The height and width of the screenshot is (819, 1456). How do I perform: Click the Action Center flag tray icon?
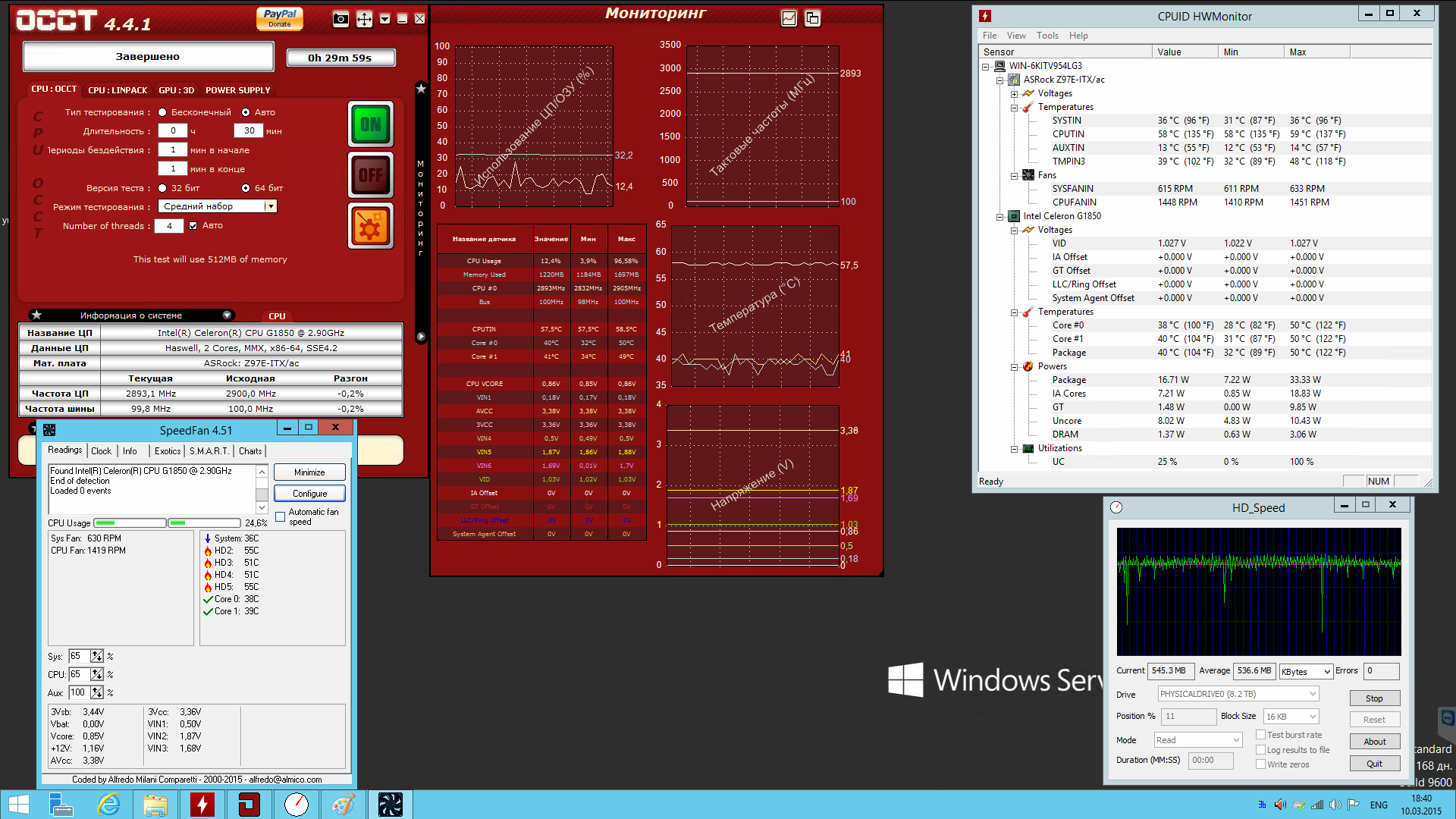click(1354, 805)
